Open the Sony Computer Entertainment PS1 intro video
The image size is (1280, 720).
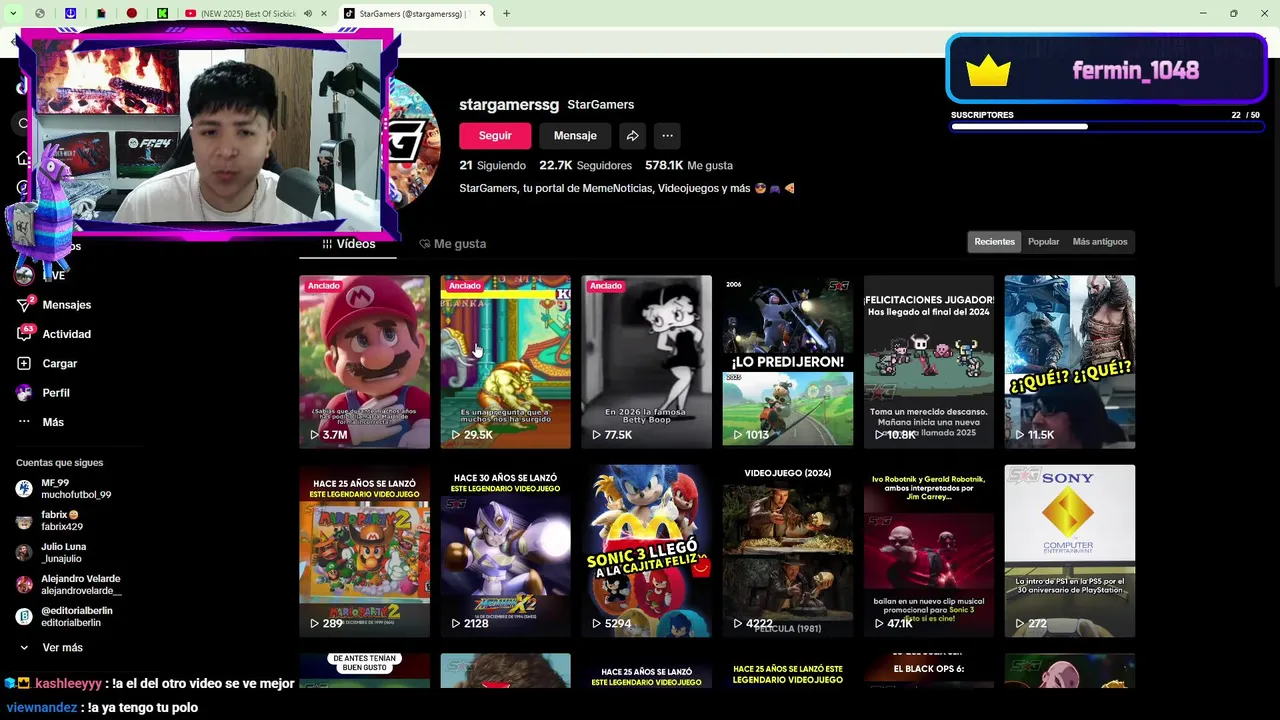pyautogui.click(x=1069, y=551)
